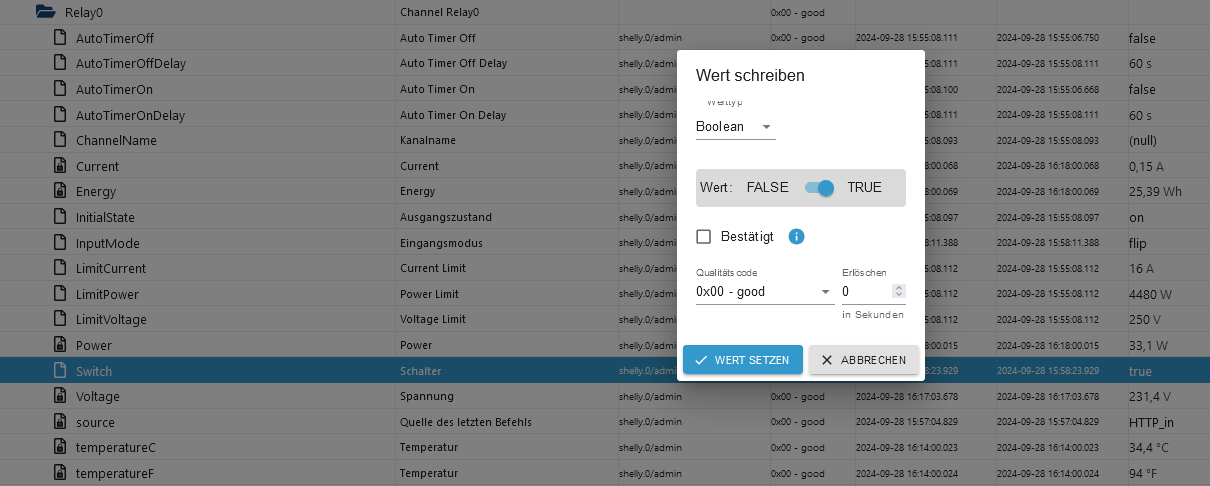This screenshot has height=486, width=1210.
Task: Click the Relay0 open folder icon
Action: click(43, 13)
